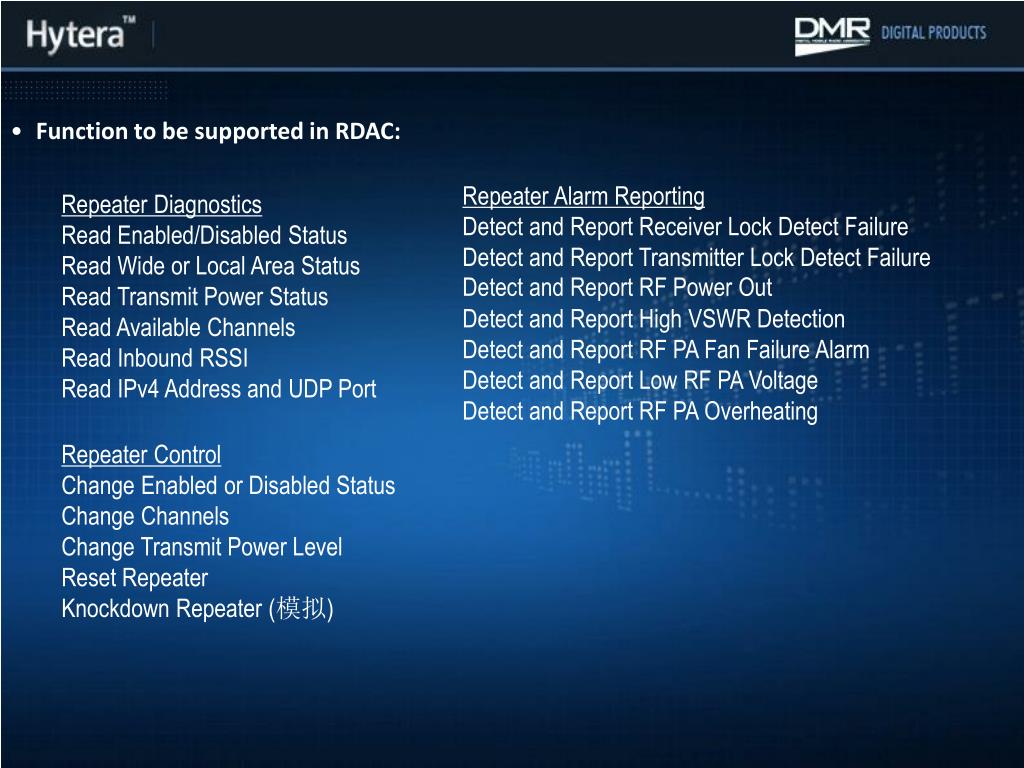Click the DMR Digital Products logo

(890, 35)
